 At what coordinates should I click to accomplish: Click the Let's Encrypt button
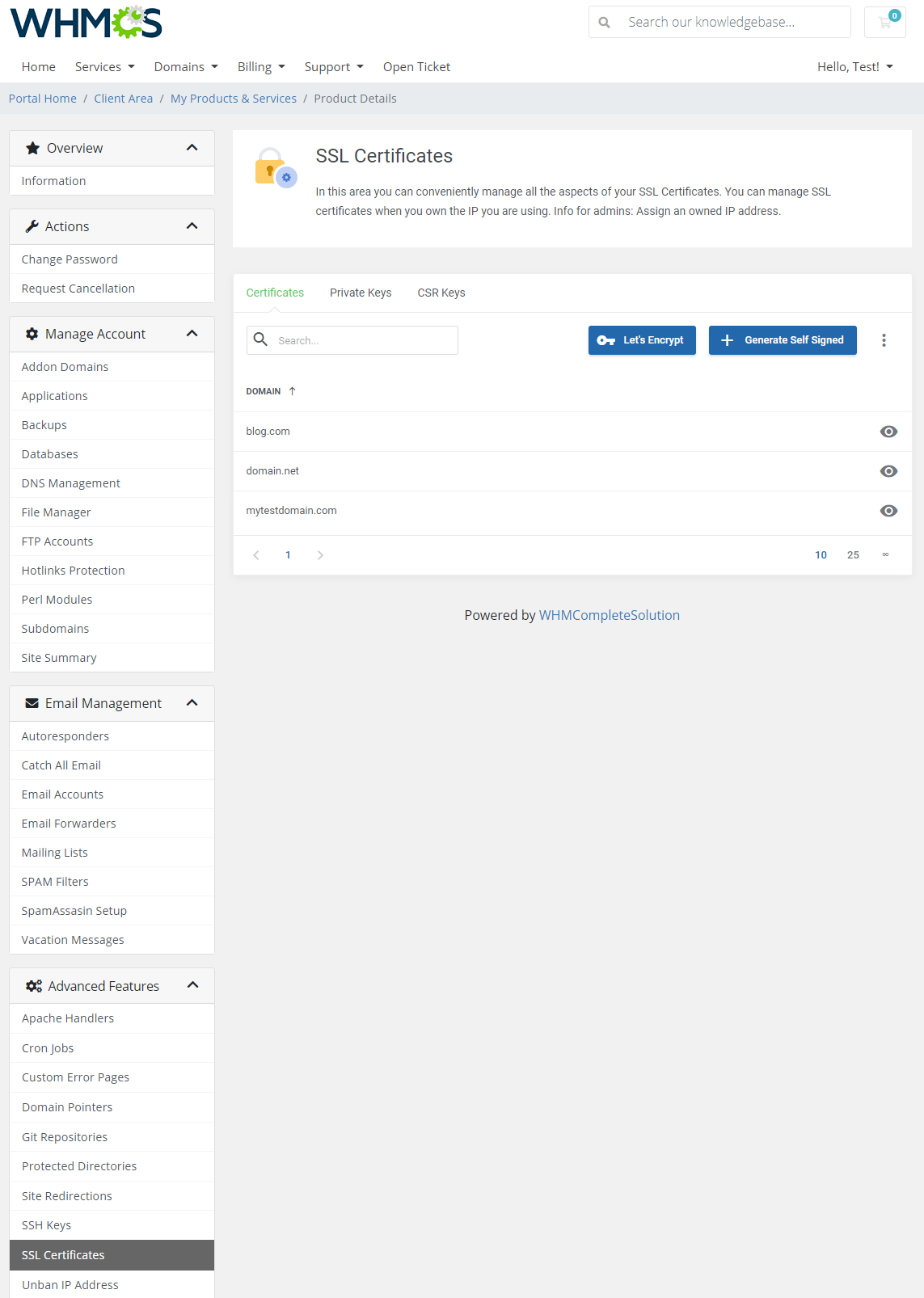(x=642, y=340)
